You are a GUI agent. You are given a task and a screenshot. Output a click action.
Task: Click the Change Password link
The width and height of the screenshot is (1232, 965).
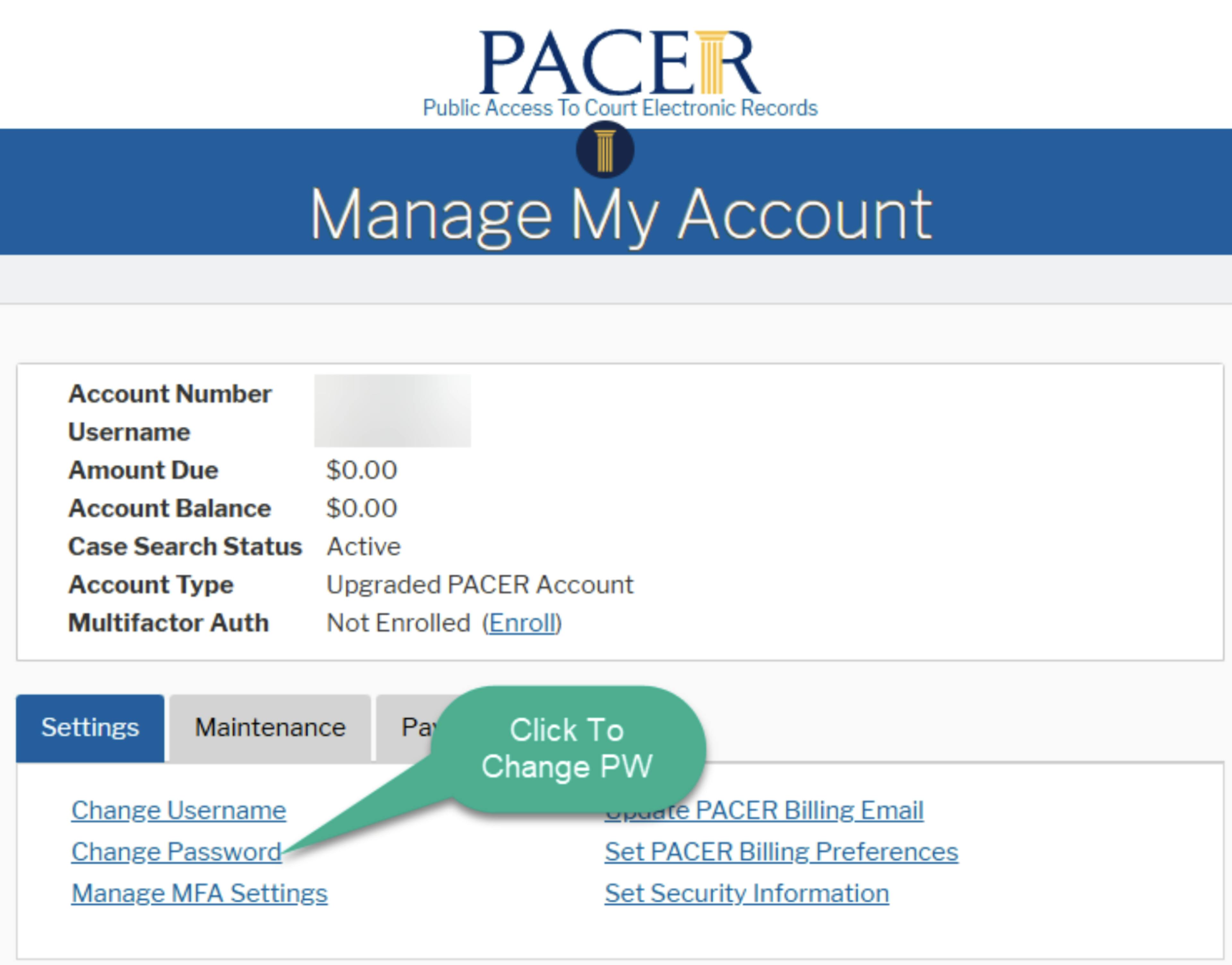coord(176,851)
